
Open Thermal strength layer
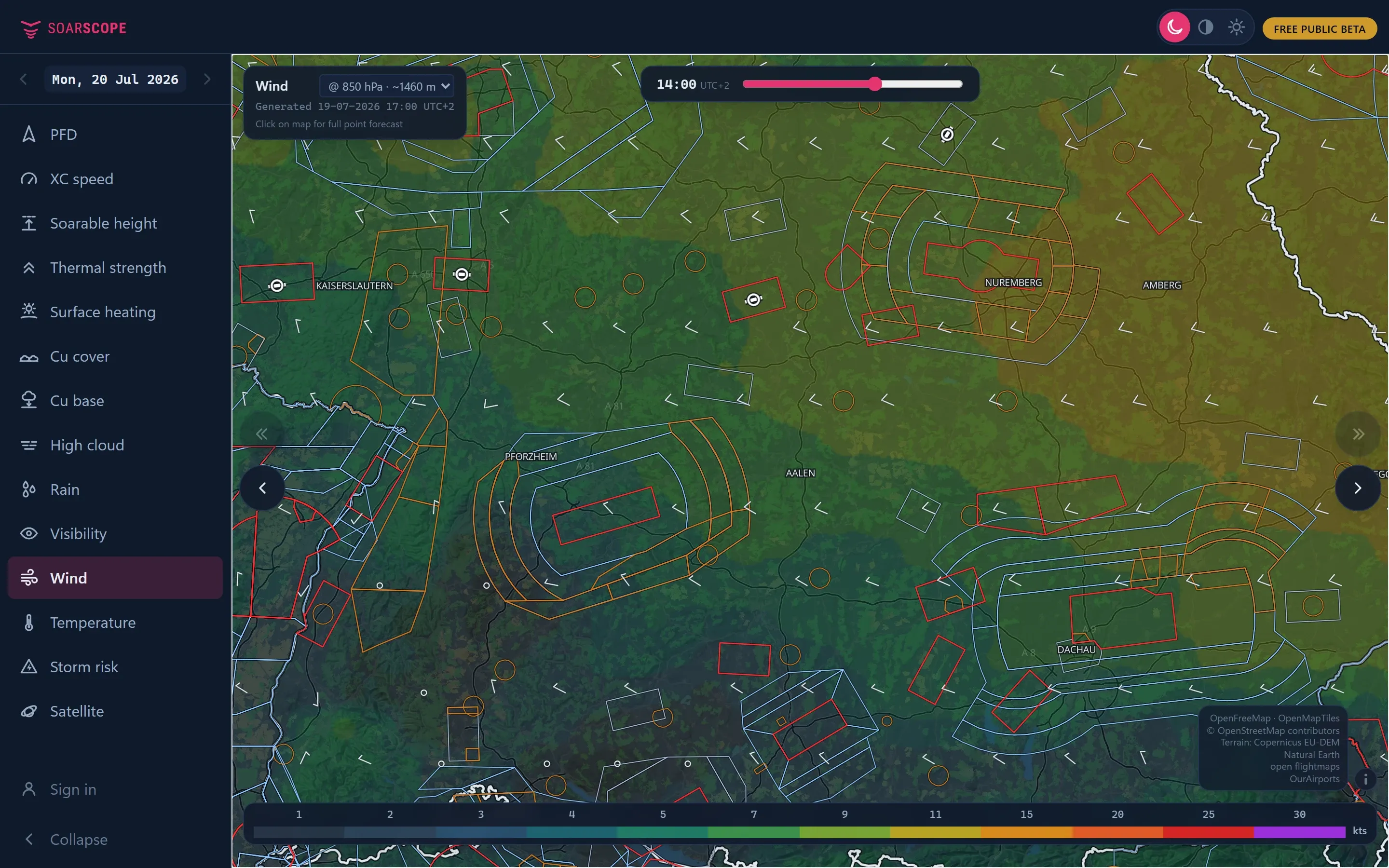[115, 268]
